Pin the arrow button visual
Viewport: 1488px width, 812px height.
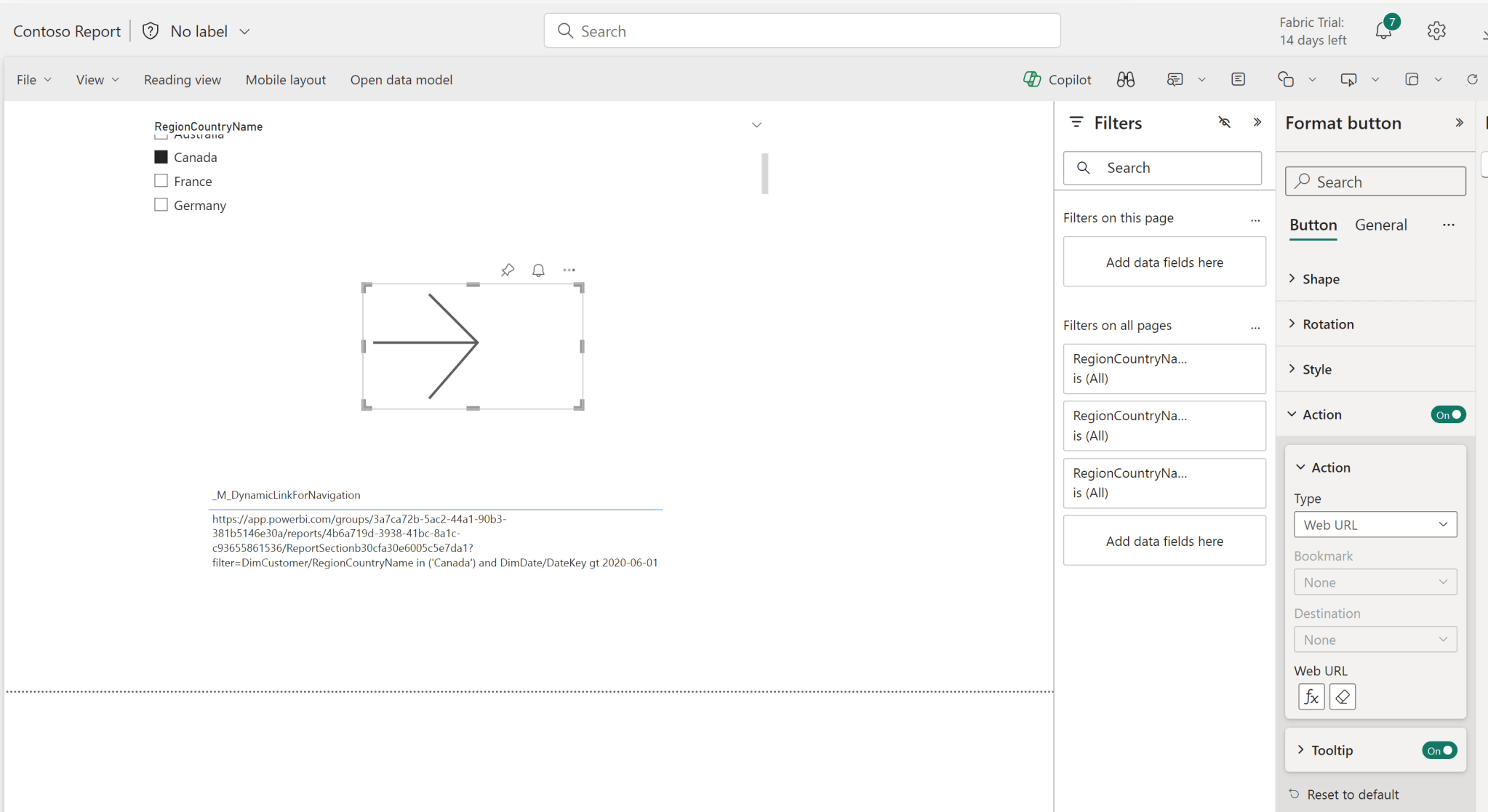[x=508, y=270]
